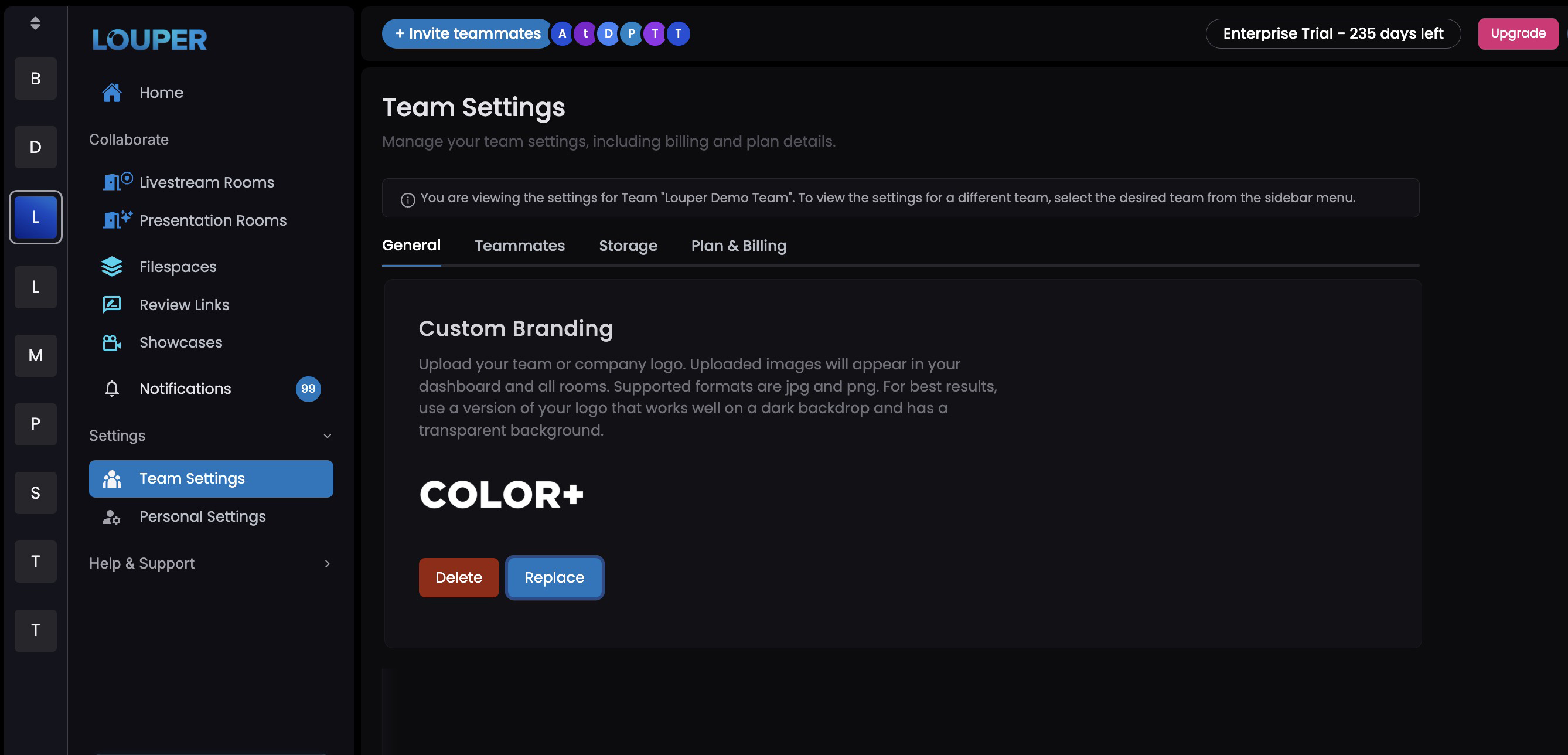Click purple T teammate avatar
Screen dimensions: 1568x755
click(x=655, y=33)
